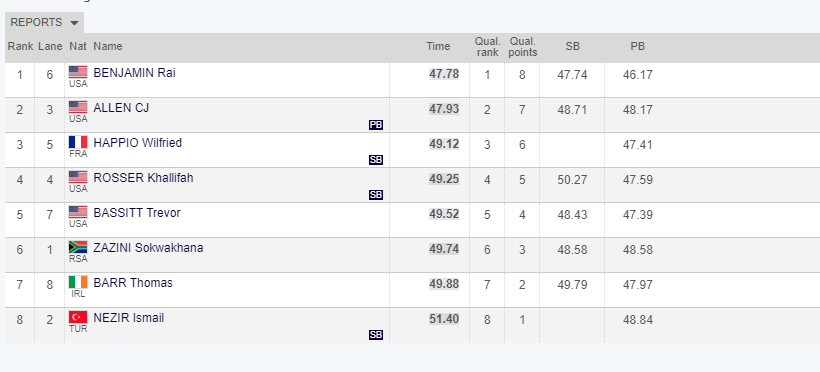Click the South Africa flag beside ZAZINI
This screenshot has width=820, height=372.
pos(78,247)
